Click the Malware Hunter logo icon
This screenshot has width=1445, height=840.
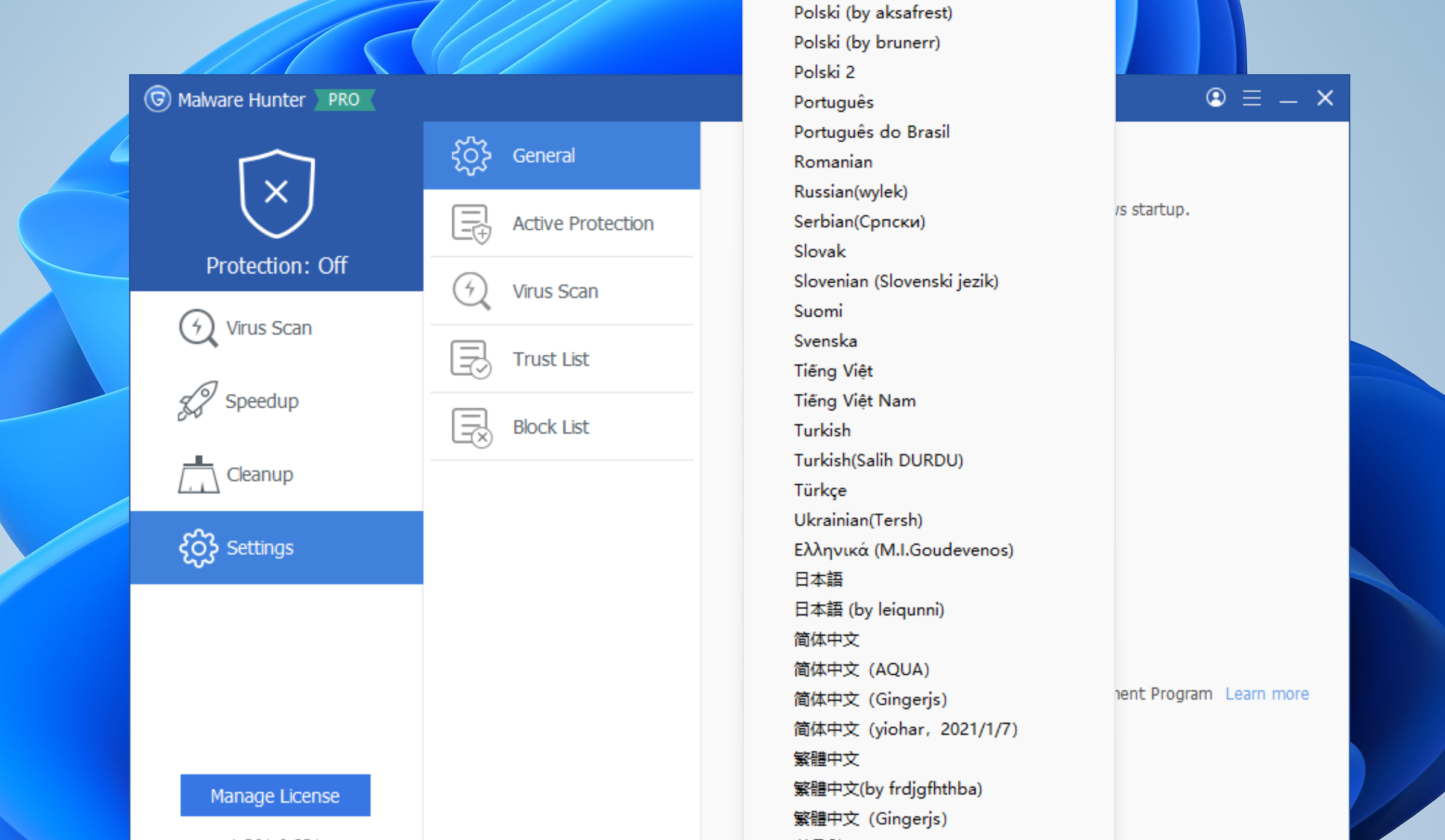coord(157,99)
